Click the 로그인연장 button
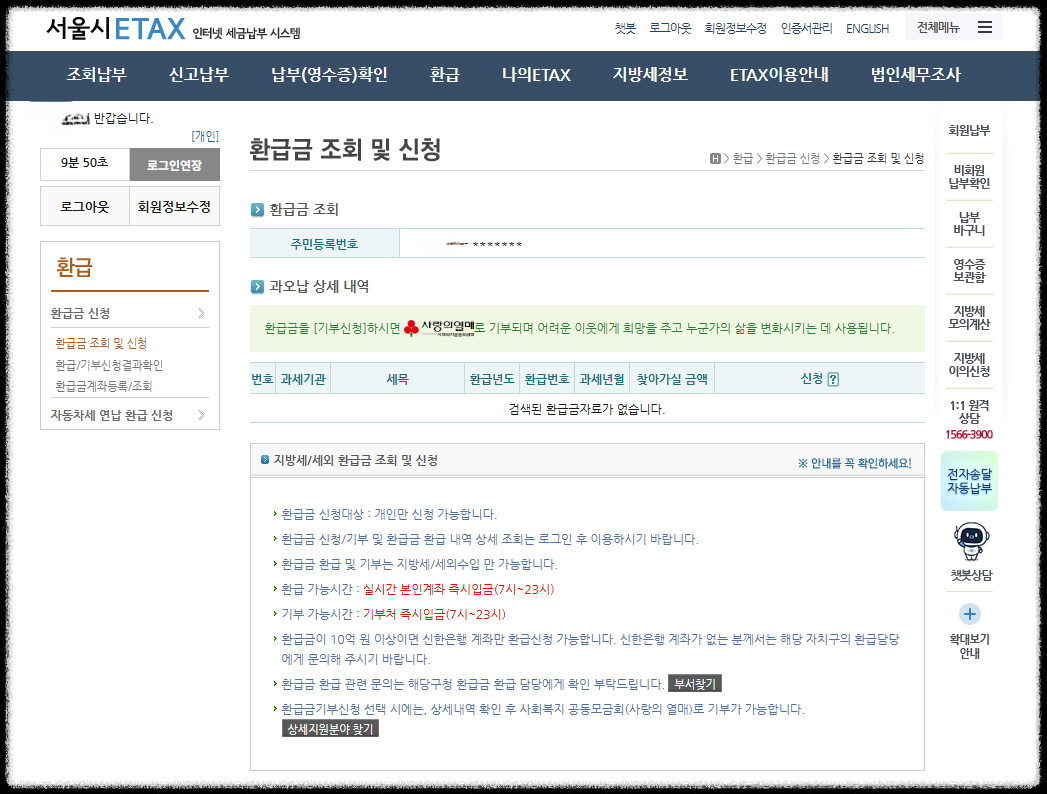The width and height of the screenshot is (1047, 794). point(174,165)
